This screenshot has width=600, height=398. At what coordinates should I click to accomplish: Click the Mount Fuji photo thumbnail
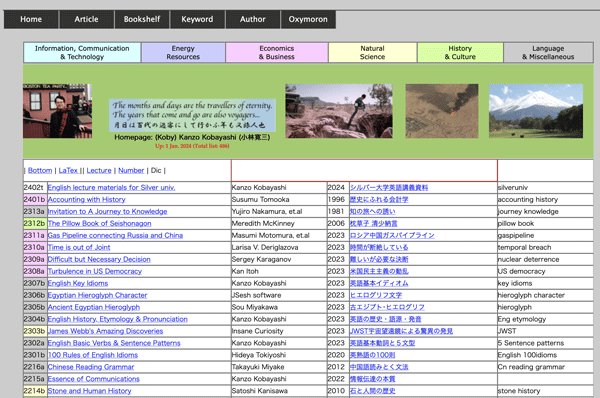(536, 111)
